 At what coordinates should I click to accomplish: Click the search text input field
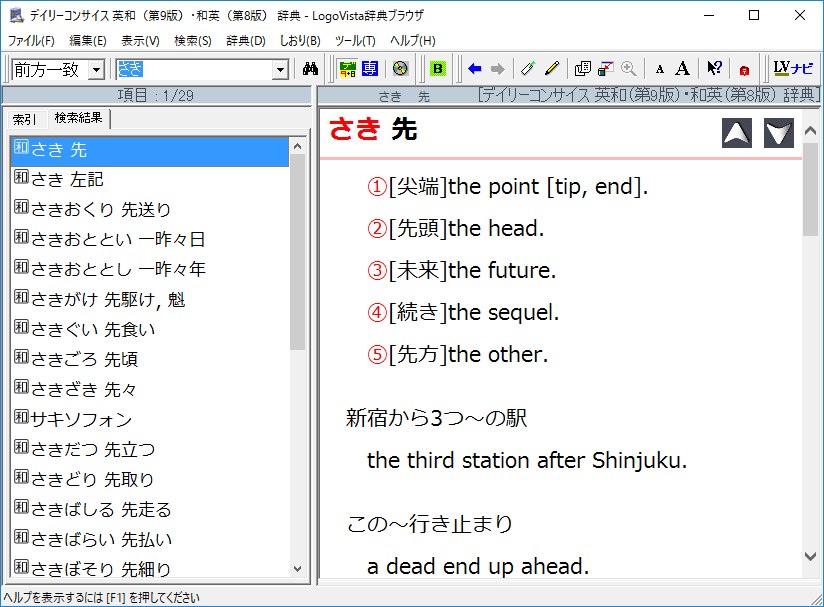[x=193, y=69]
